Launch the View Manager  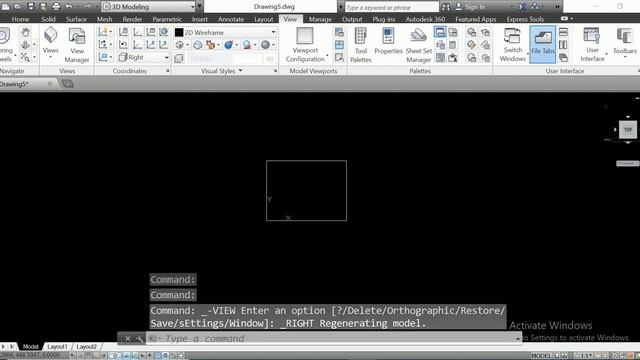(x=77, y=45)
